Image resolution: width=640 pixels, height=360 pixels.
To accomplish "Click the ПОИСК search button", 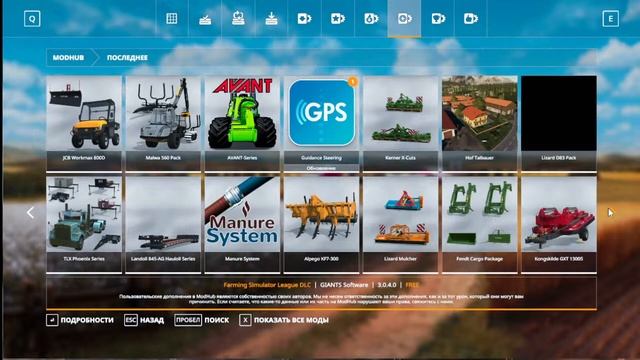I will tap(202, 320).
